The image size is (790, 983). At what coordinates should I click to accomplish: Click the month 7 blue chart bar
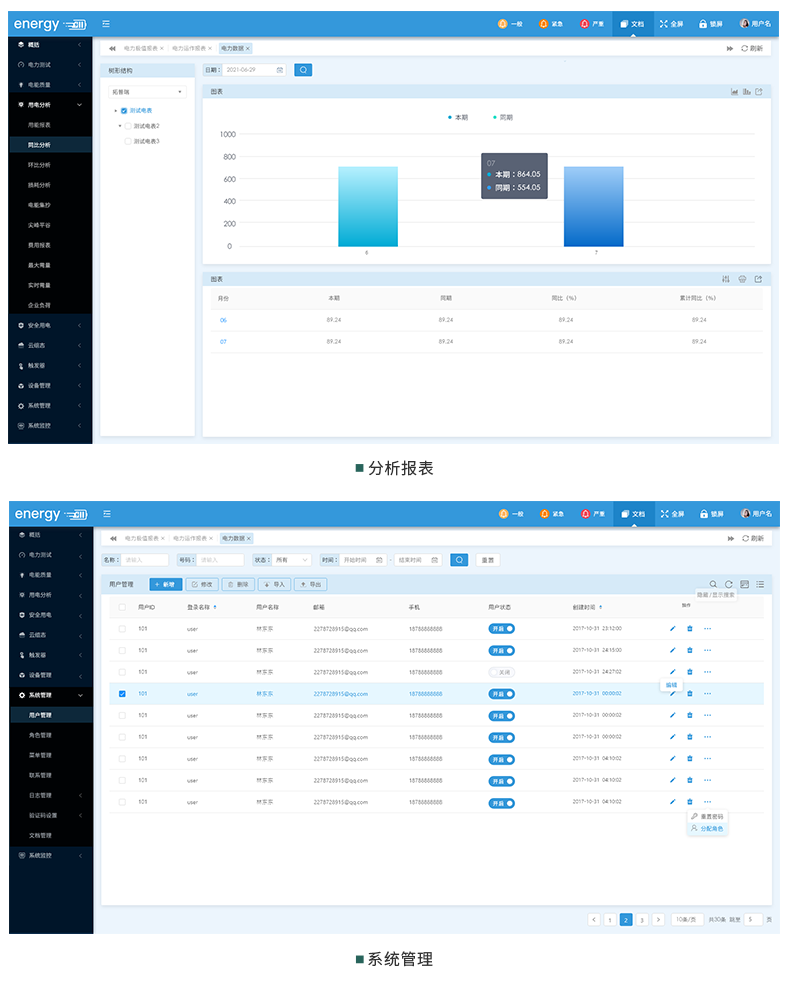coord(593,206)
